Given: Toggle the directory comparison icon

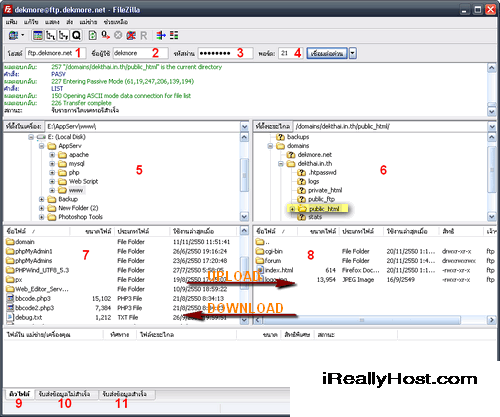Looking at the screenshot, I should click(x=174, y=35).
